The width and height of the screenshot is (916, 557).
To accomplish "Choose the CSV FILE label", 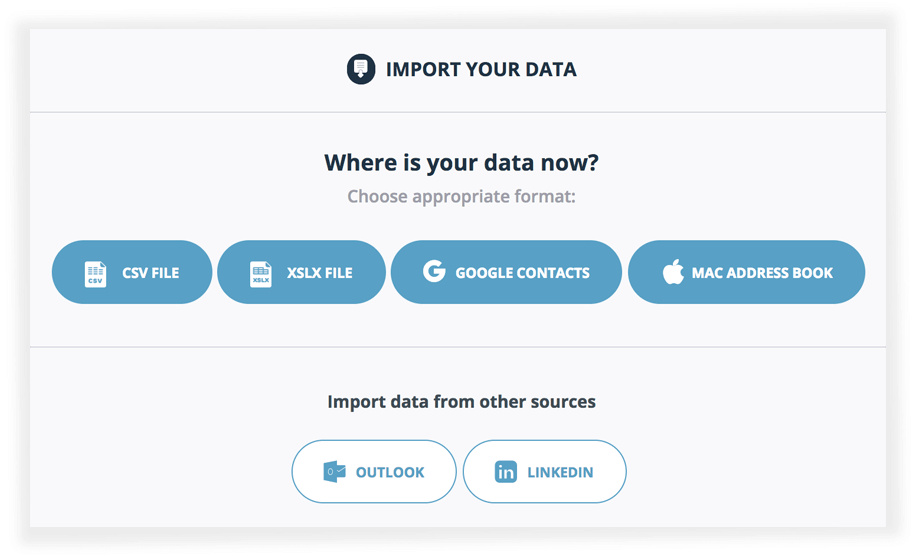I will click(151, 272).
